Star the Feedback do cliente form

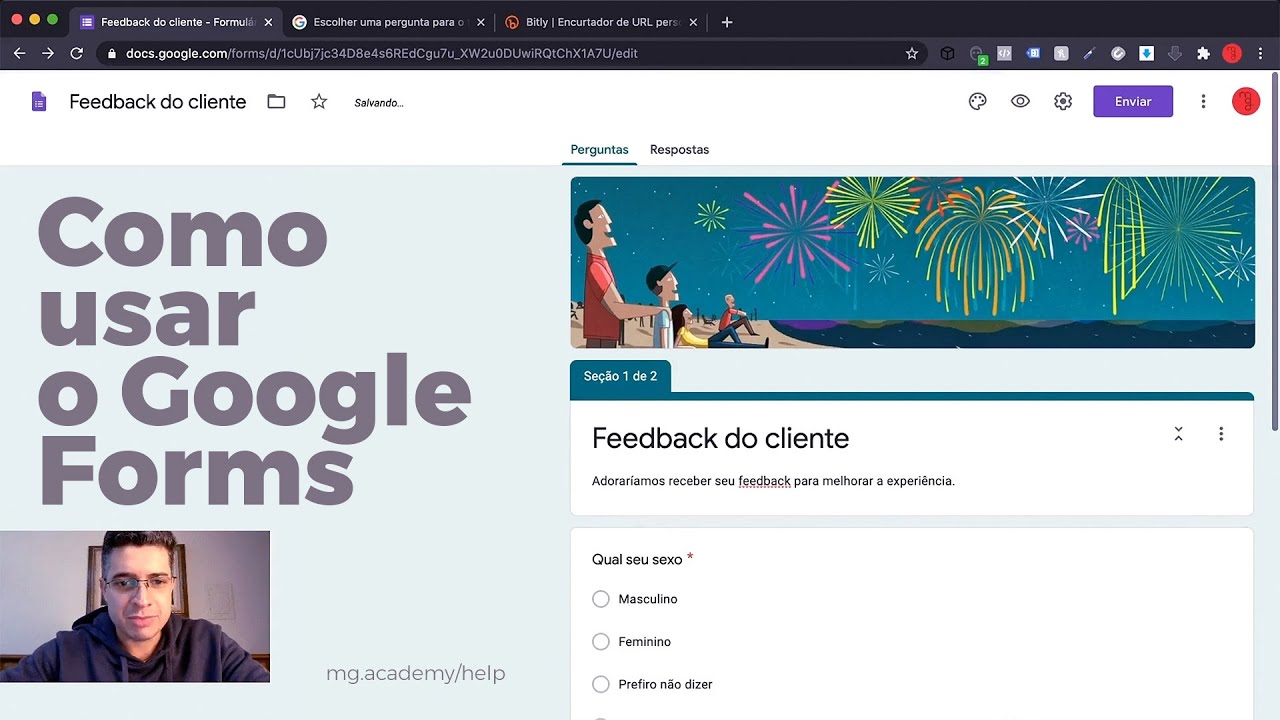point(319,101)
